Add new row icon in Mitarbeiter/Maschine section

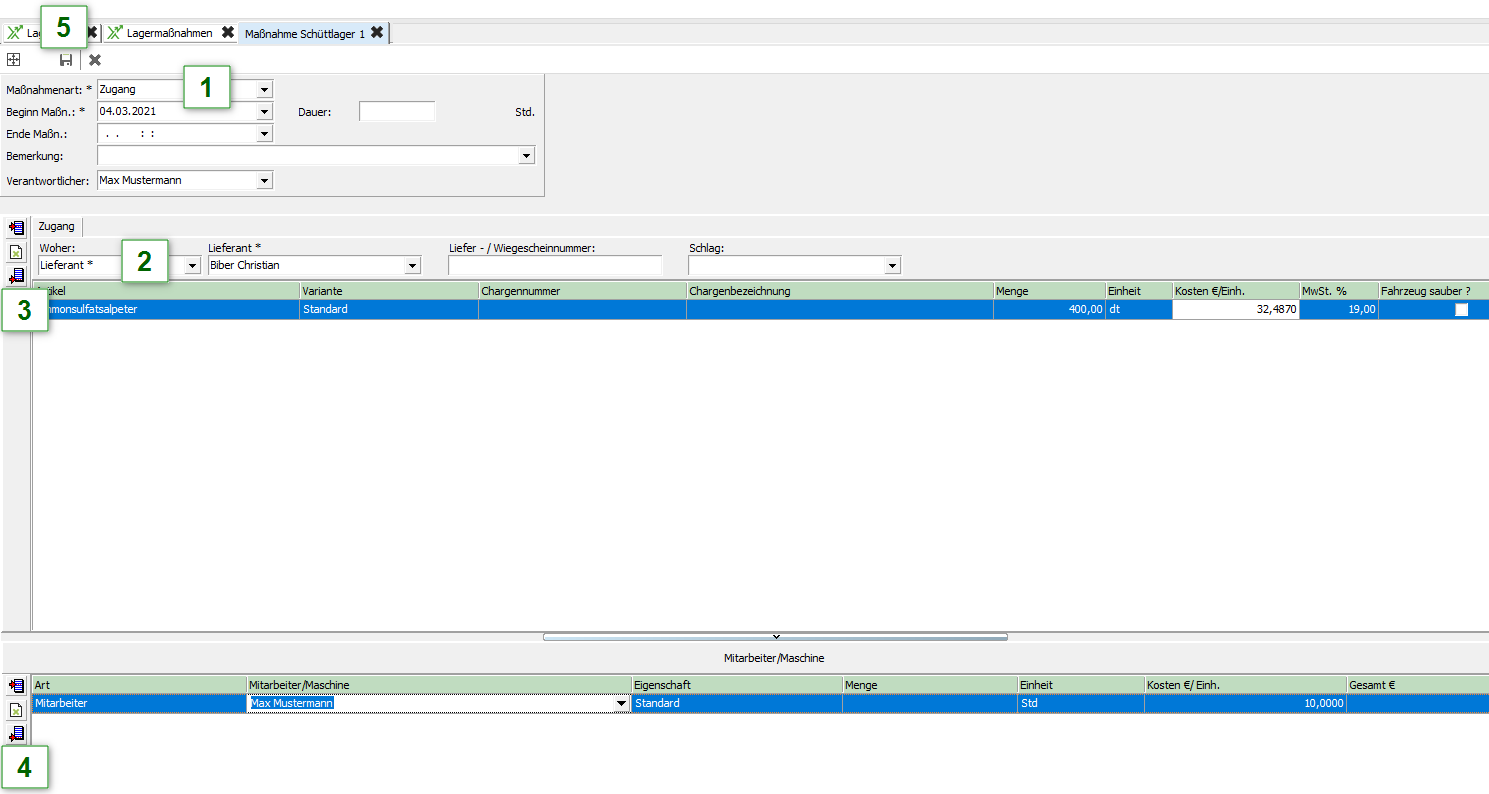coord(16,686)
